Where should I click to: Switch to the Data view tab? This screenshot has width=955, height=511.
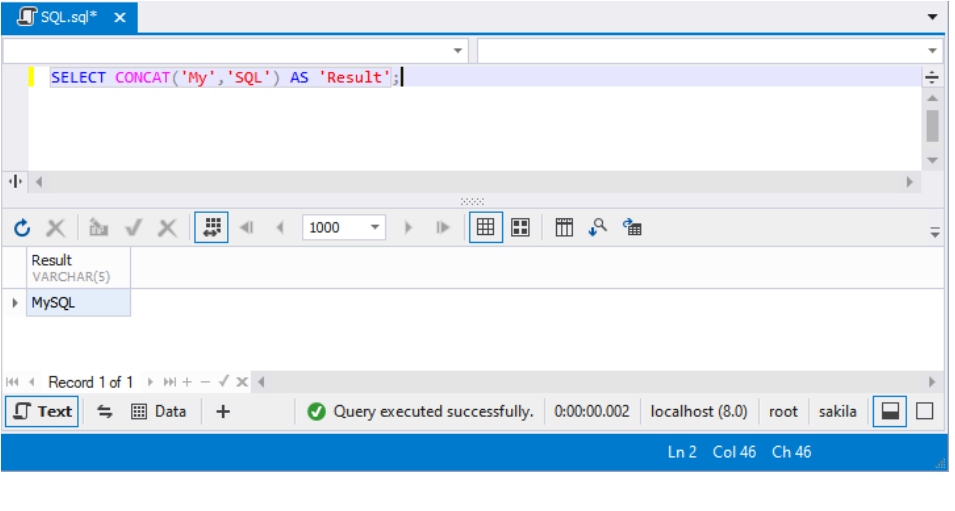(159, 412)
